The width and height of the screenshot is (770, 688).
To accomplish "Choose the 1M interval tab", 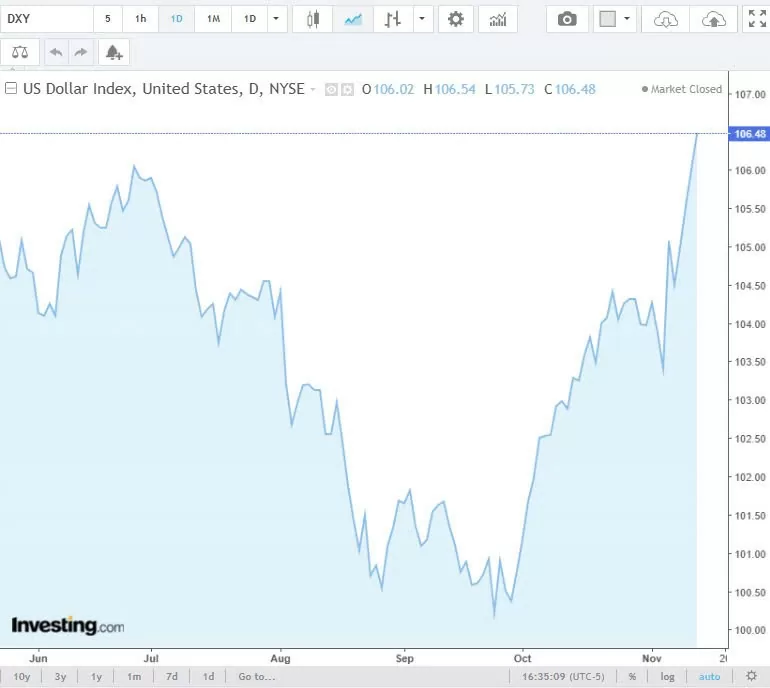I will 213,19.
